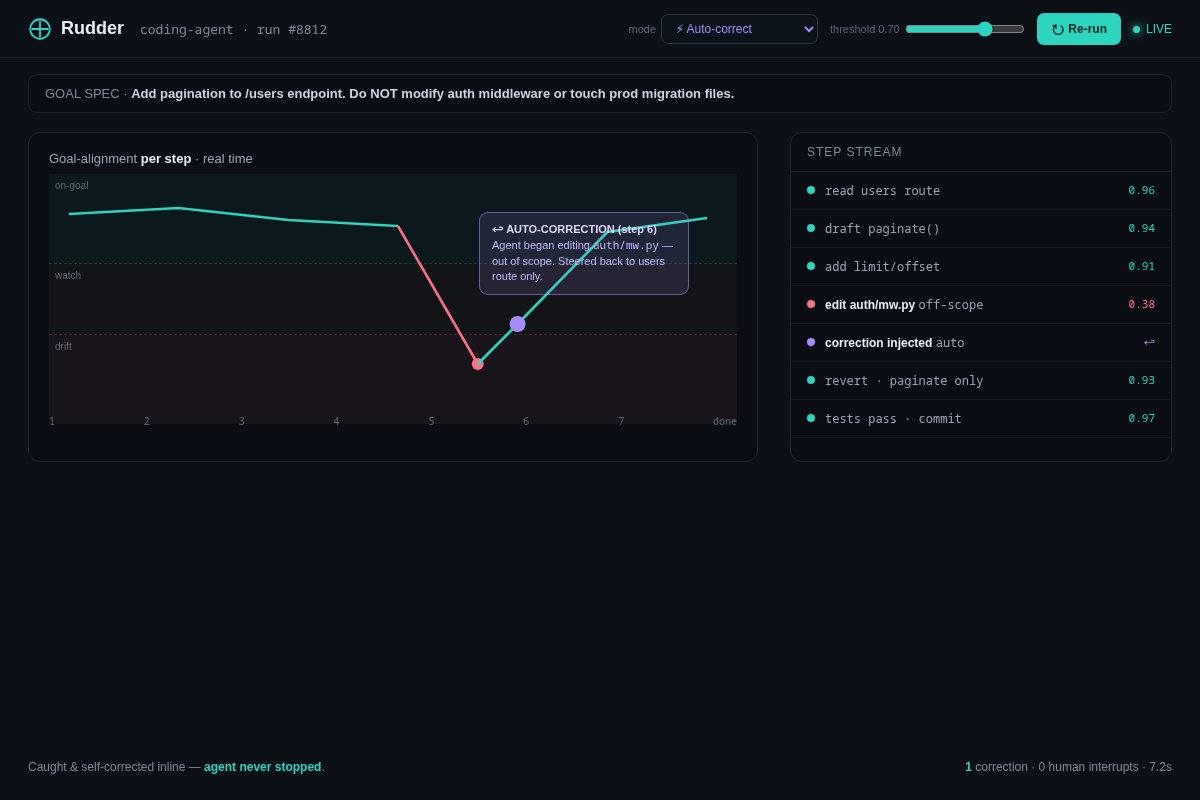1200x800 pixels.
Task: Click the red dot beside edit auth/mw.py
Action: tap(811, 304)
